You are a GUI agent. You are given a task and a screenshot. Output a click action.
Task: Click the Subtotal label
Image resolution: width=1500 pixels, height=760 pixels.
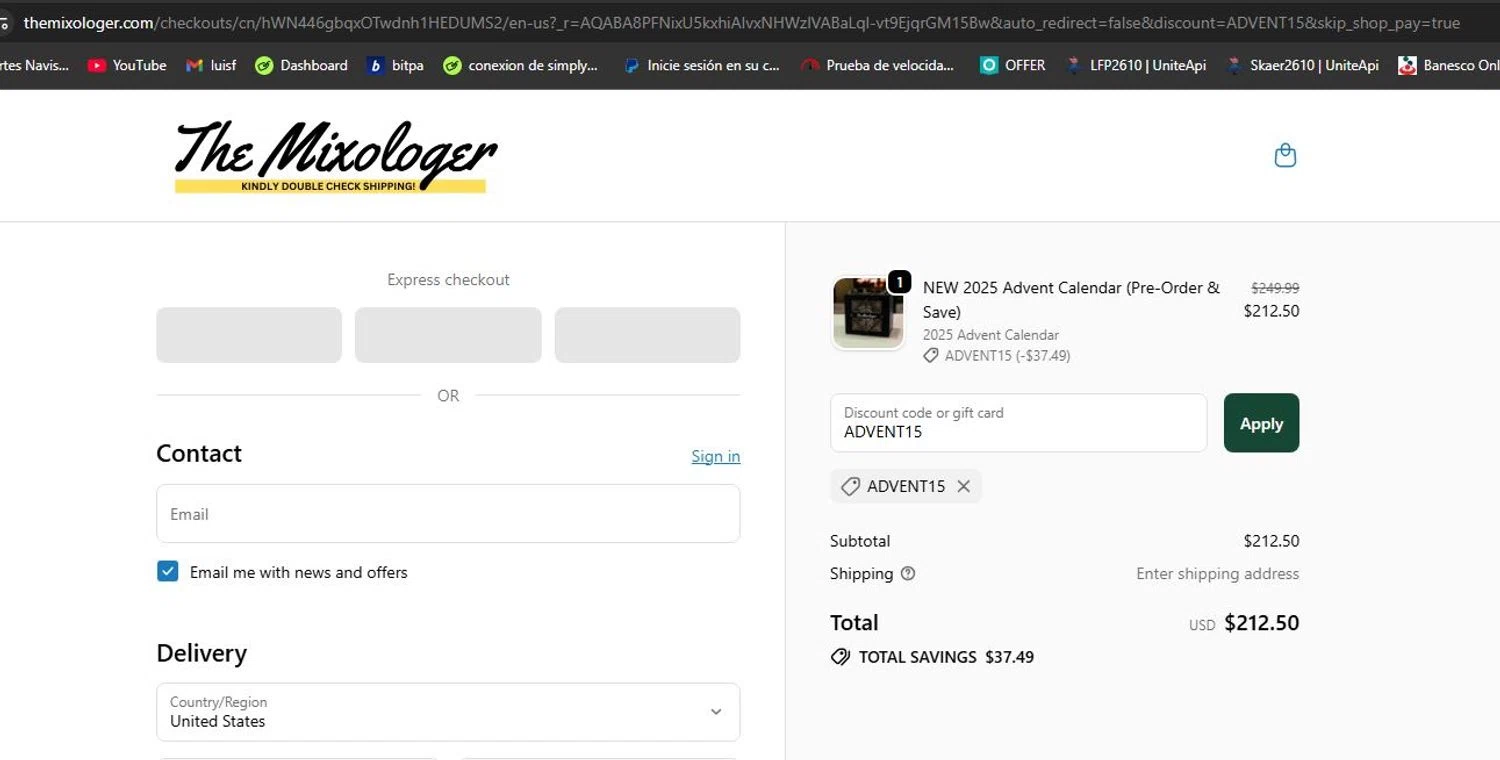click(x=860, y=541)
